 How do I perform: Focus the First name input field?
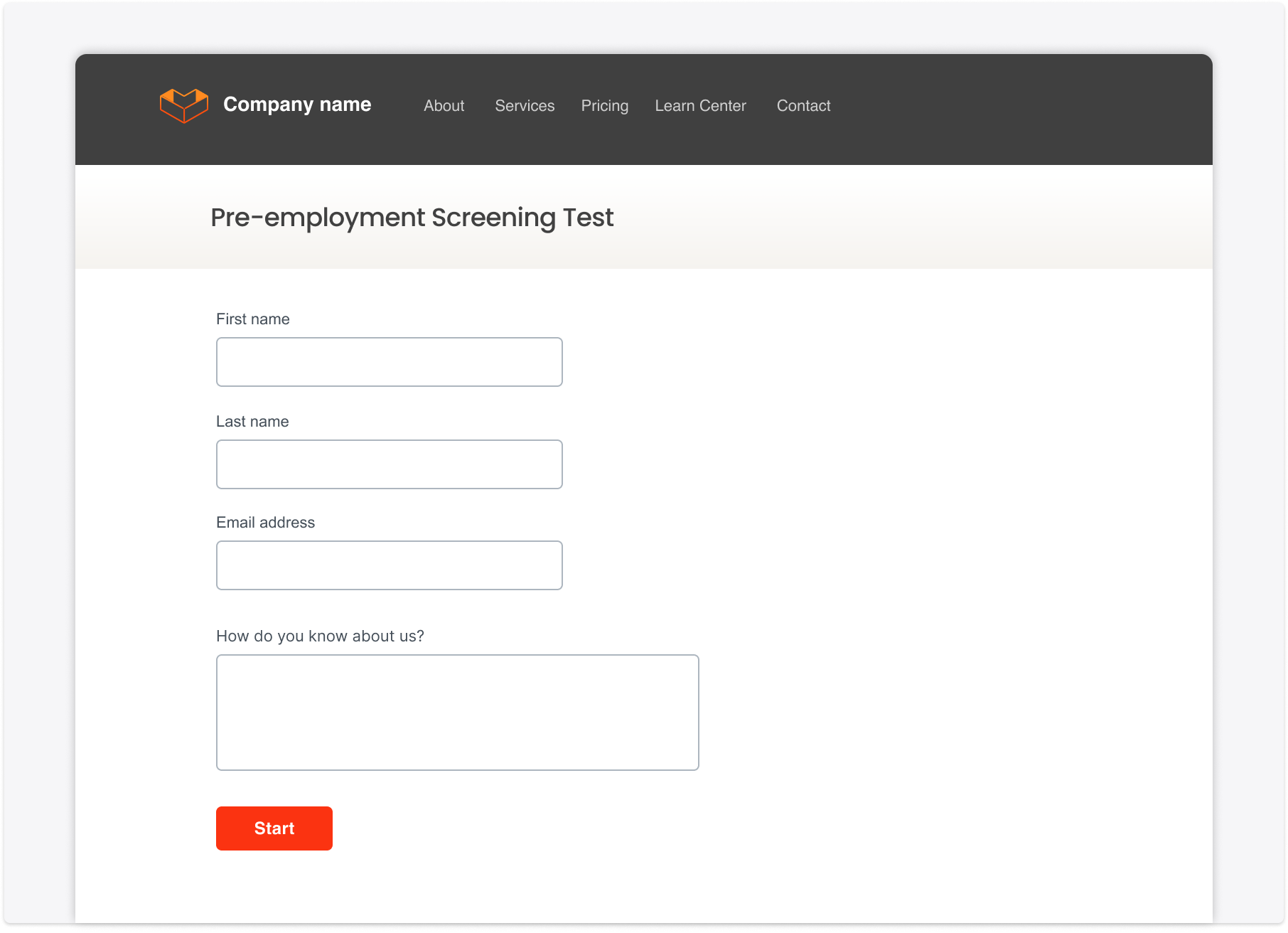(x=389, y=362)
